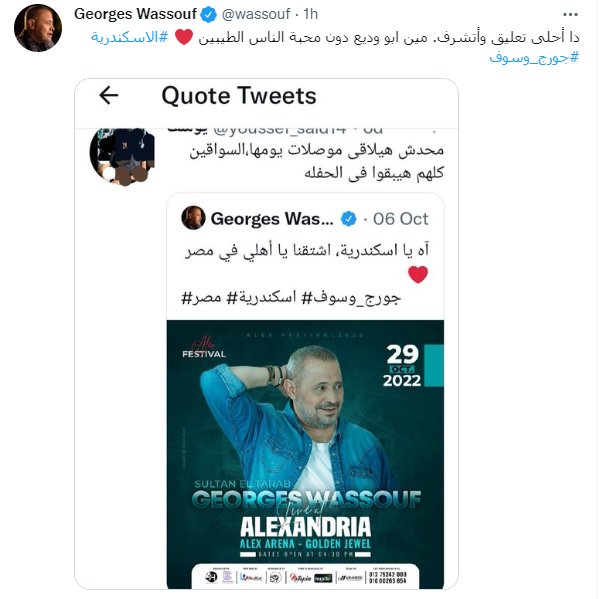Open the #جورج_وسوف hashtag in the main tweet

(534, 57)
